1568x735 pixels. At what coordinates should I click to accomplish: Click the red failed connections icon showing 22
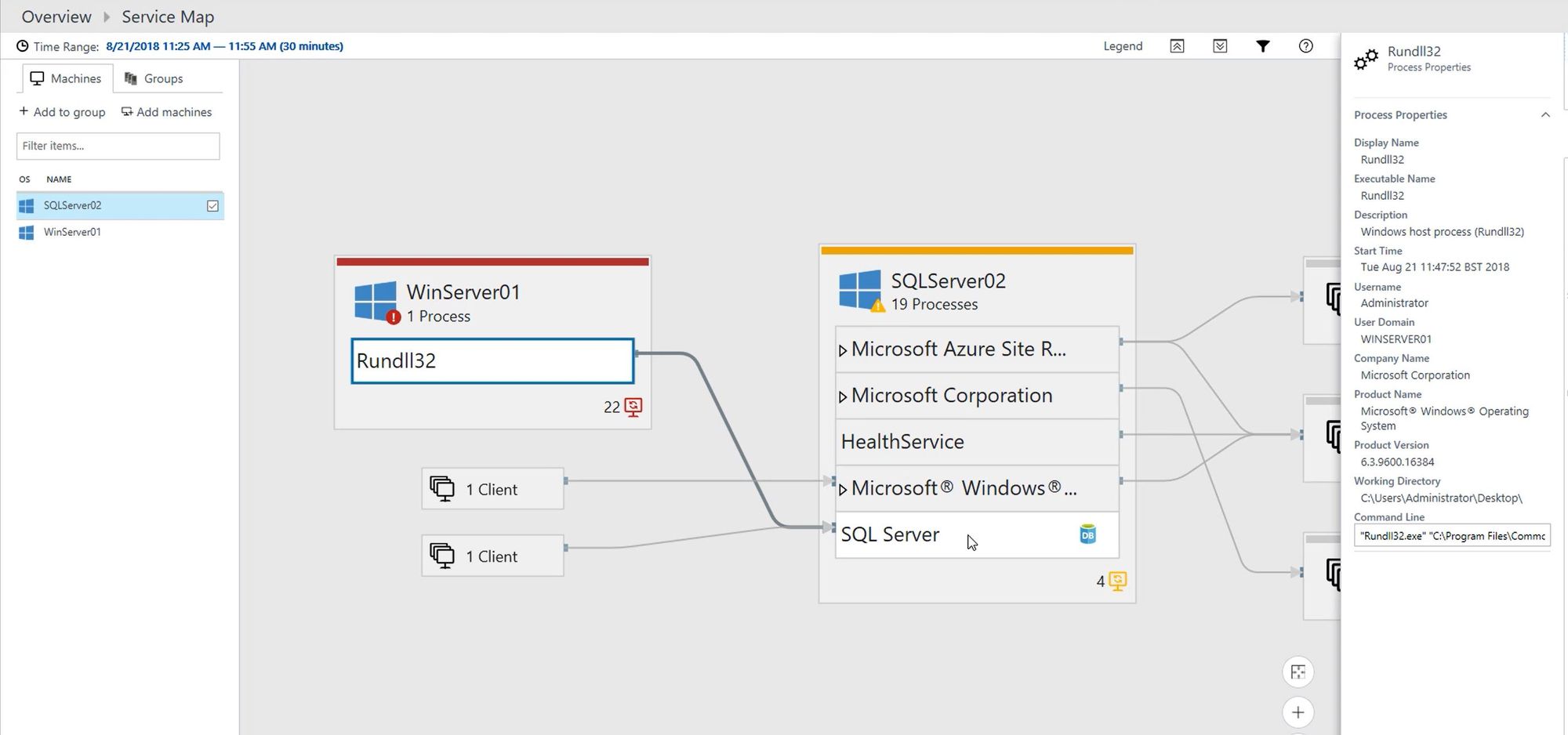[633, 407]
